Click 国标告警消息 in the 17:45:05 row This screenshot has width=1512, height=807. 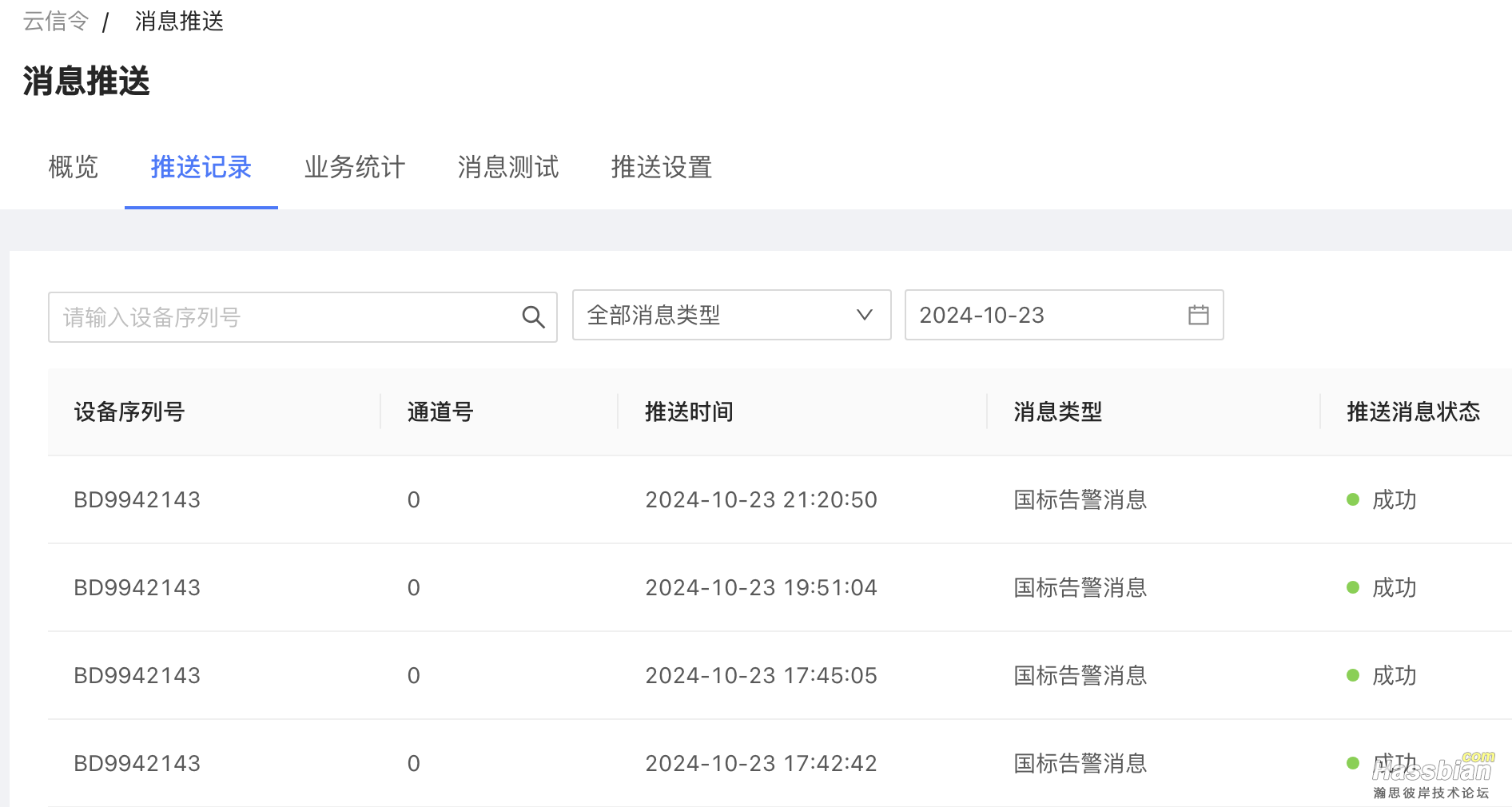pyautogui.click(x=1080, y=675)
